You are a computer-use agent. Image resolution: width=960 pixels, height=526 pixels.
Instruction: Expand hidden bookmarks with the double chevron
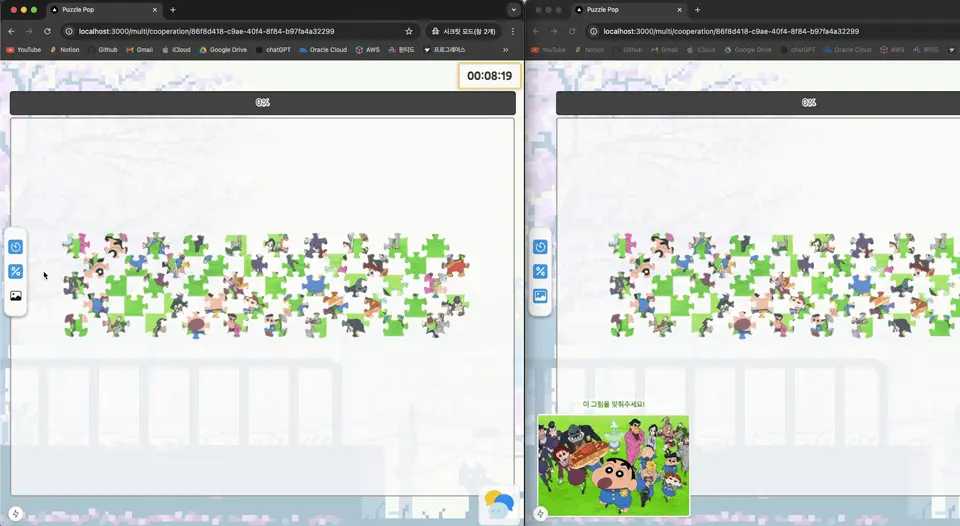tap(505, 49)
